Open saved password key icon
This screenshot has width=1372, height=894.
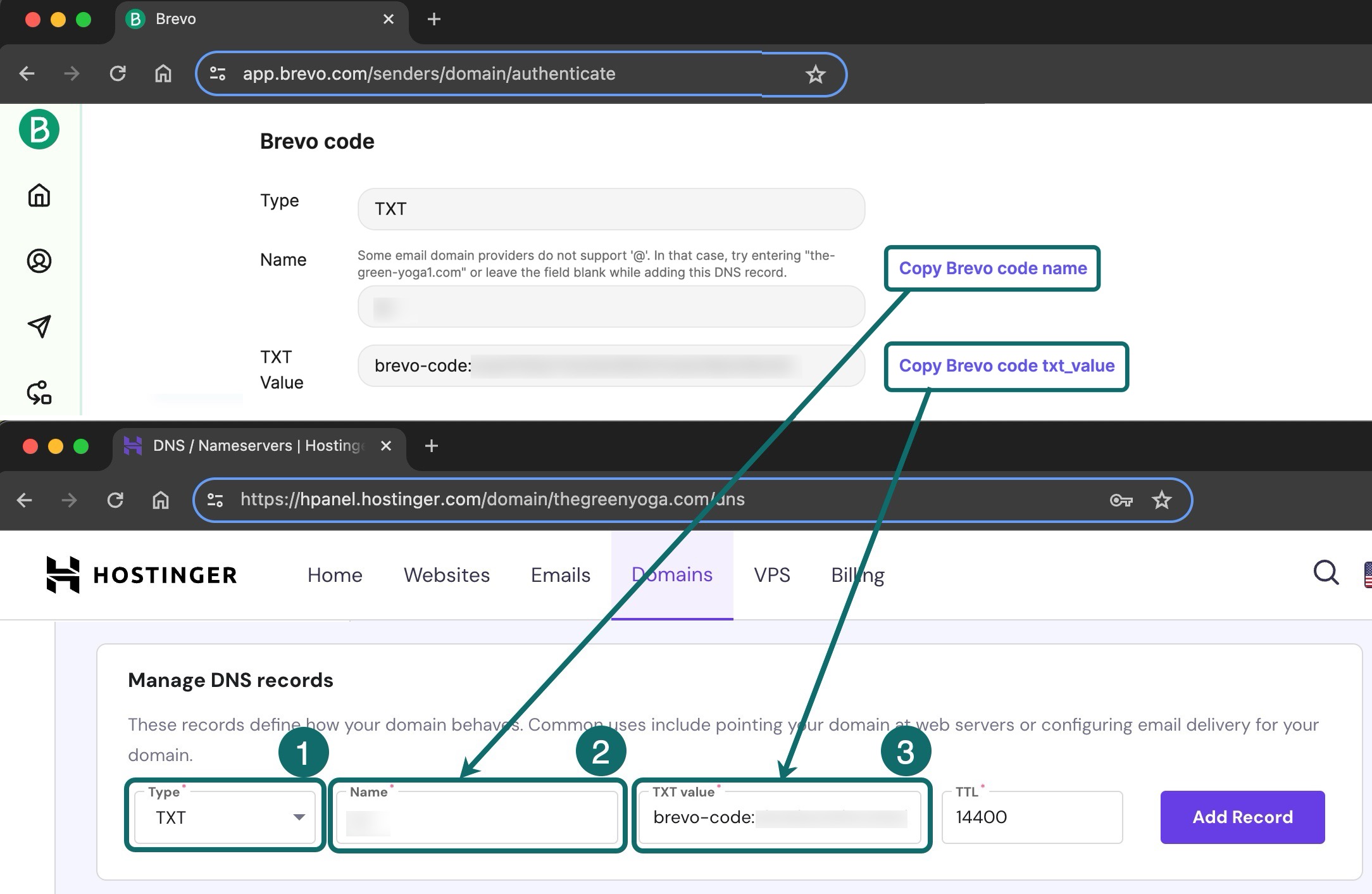[1121, 500]
